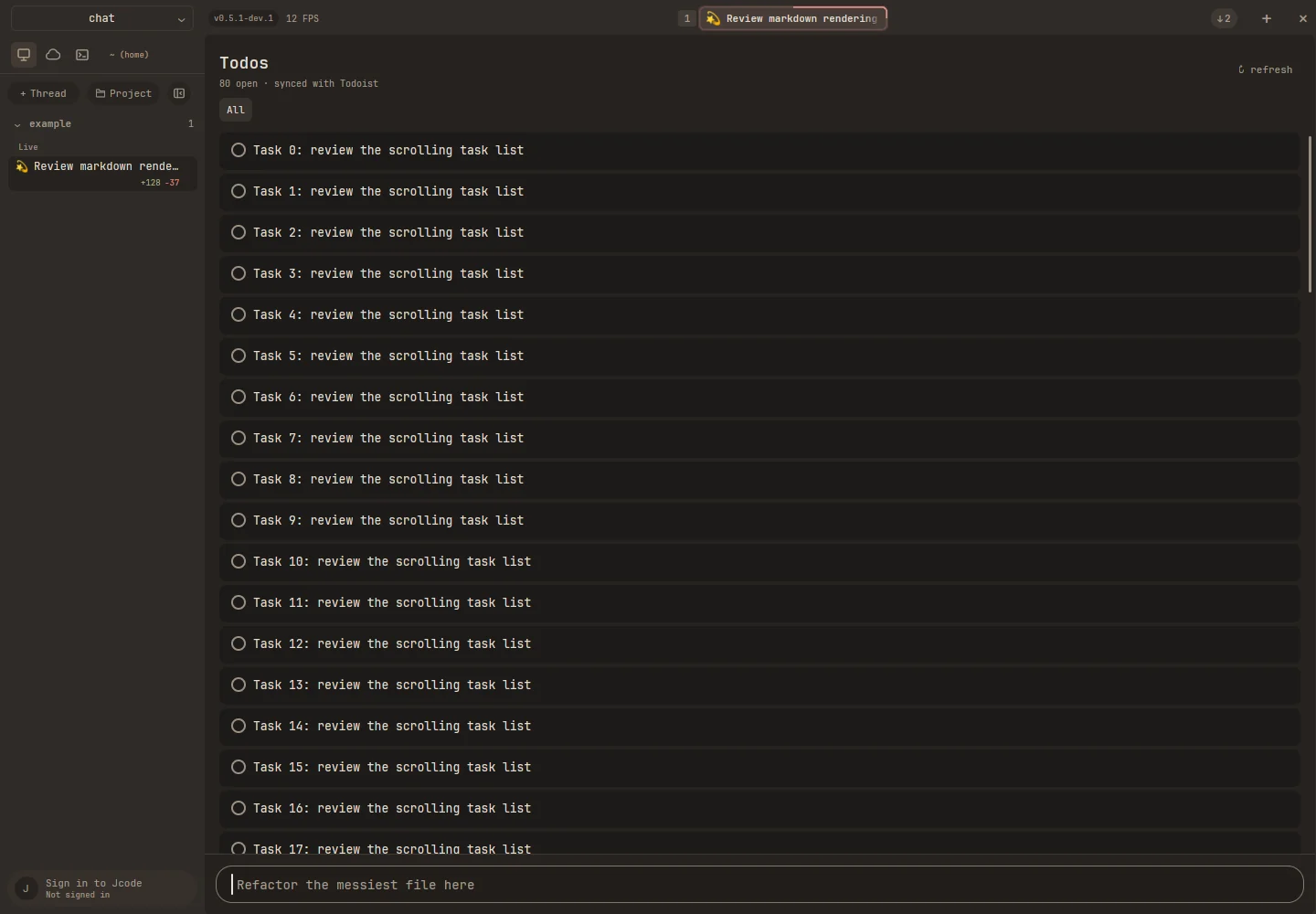Mark Task 12 as done
The image size is (1316, 914).
coord(239,643)
